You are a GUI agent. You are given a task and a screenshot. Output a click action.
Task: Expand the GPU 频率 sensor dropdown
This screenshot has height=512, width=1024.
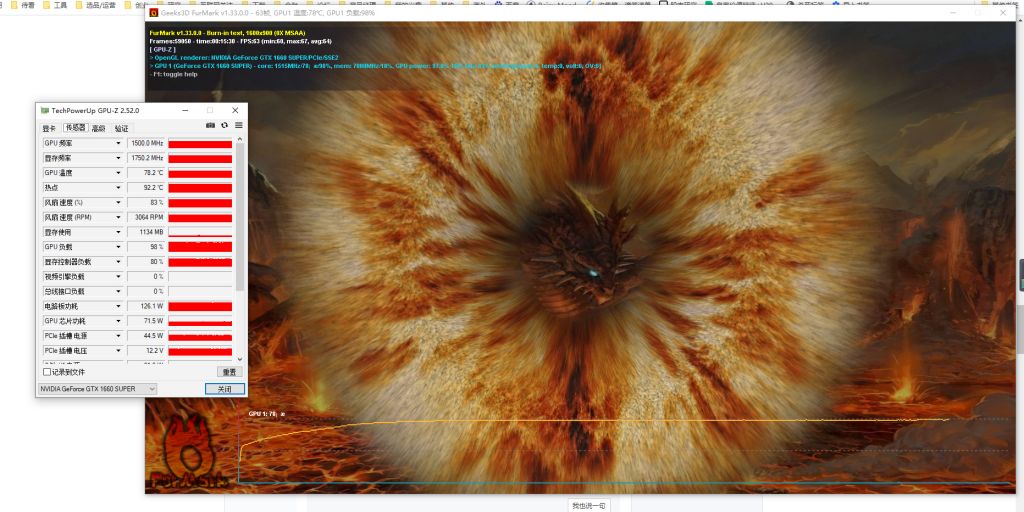(x=118, y=143)
